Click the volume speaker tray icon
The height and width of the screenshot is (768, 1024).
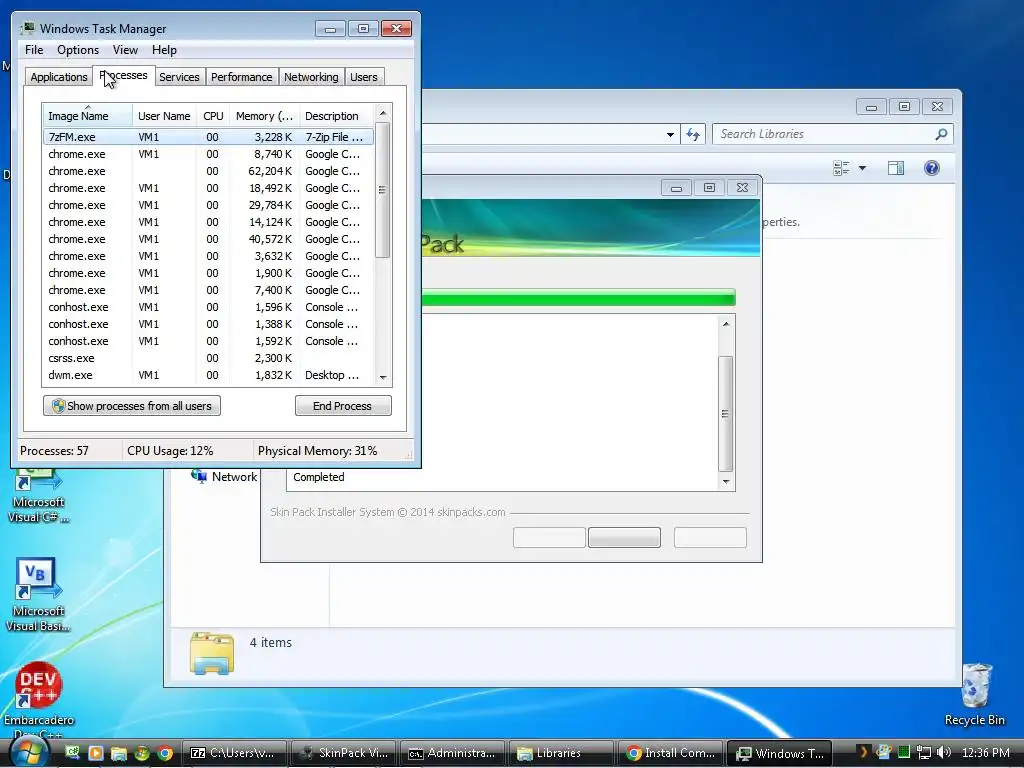click(944, 752)
